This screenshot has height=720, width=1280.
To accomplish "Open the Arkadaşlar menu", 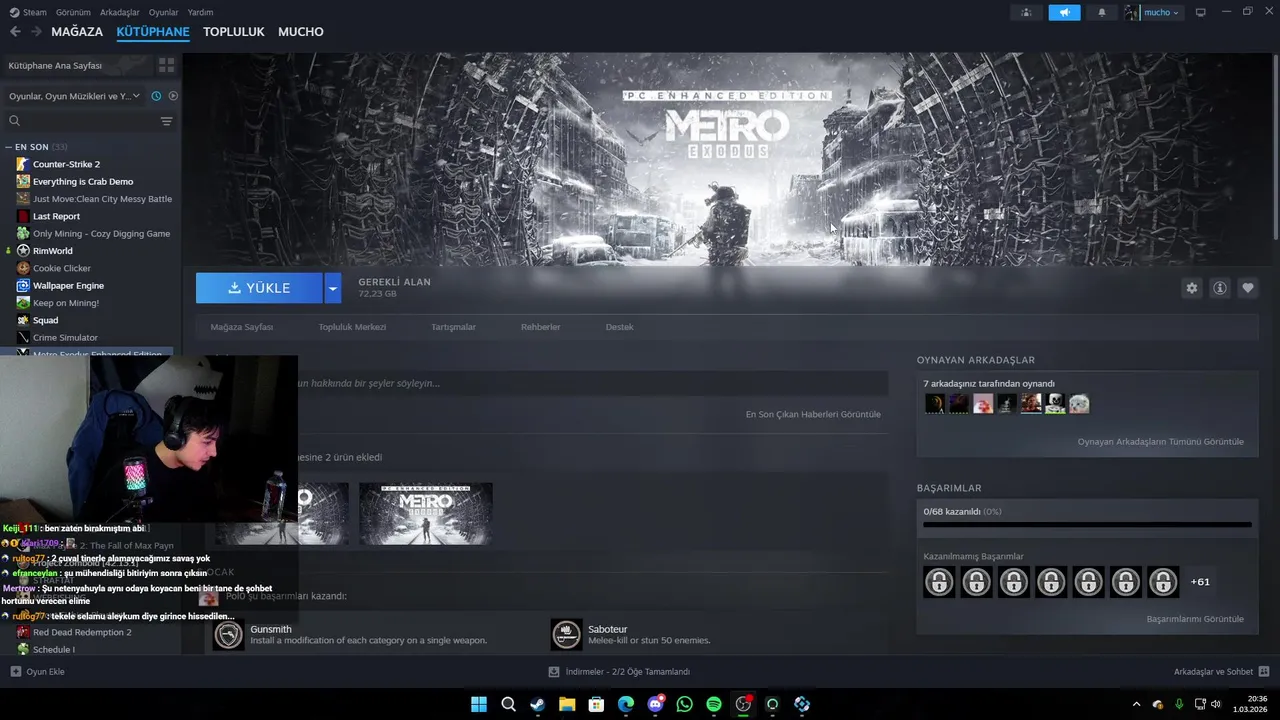I will 120,12.
